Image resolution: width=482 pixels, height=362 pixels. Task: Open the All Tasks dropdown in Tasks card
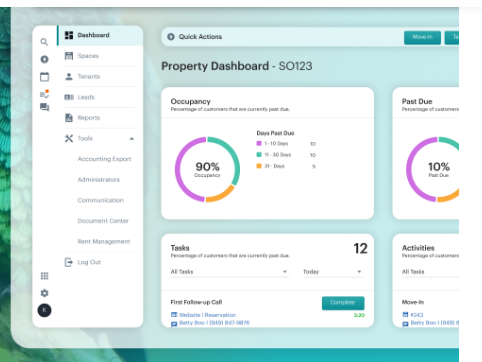[230, 272]
